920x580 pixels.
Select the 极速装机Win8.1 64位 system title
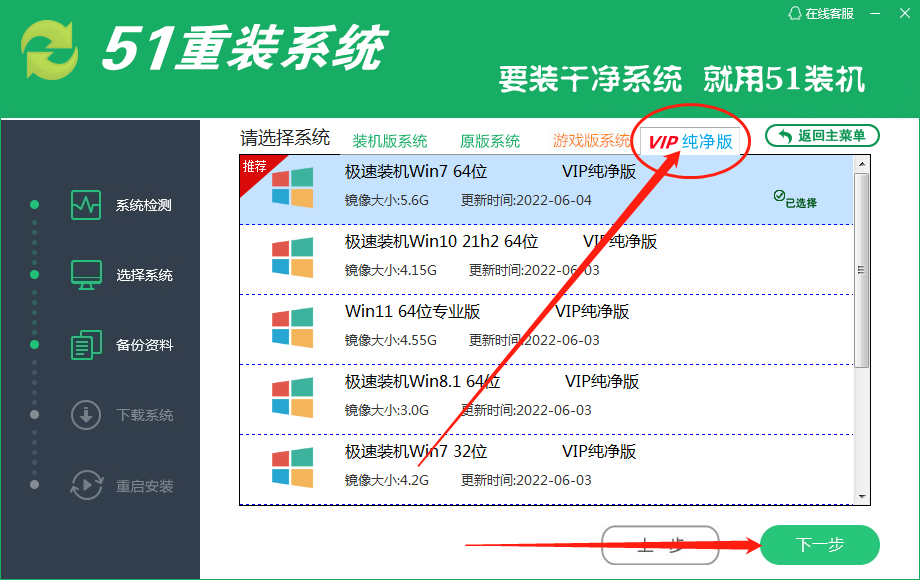(422, 381)
